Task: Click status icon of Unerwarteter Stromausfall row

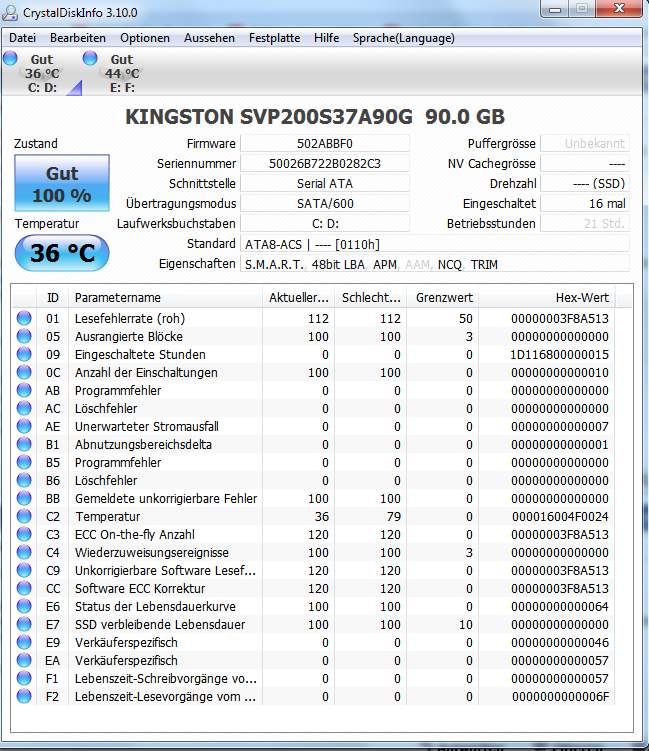Action: [24, 426]
